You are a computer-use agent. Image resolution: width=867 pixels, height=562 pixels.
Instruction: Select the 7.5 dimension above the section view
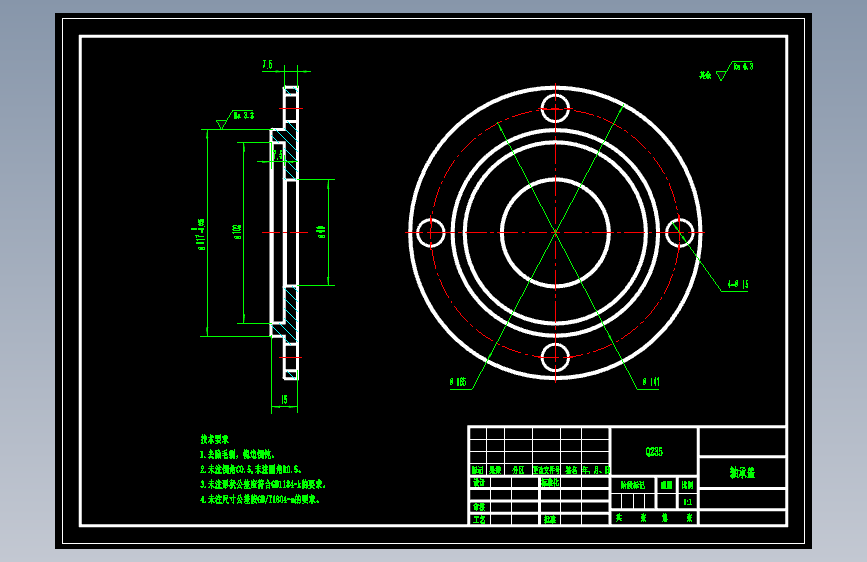[x=268, y=65]
